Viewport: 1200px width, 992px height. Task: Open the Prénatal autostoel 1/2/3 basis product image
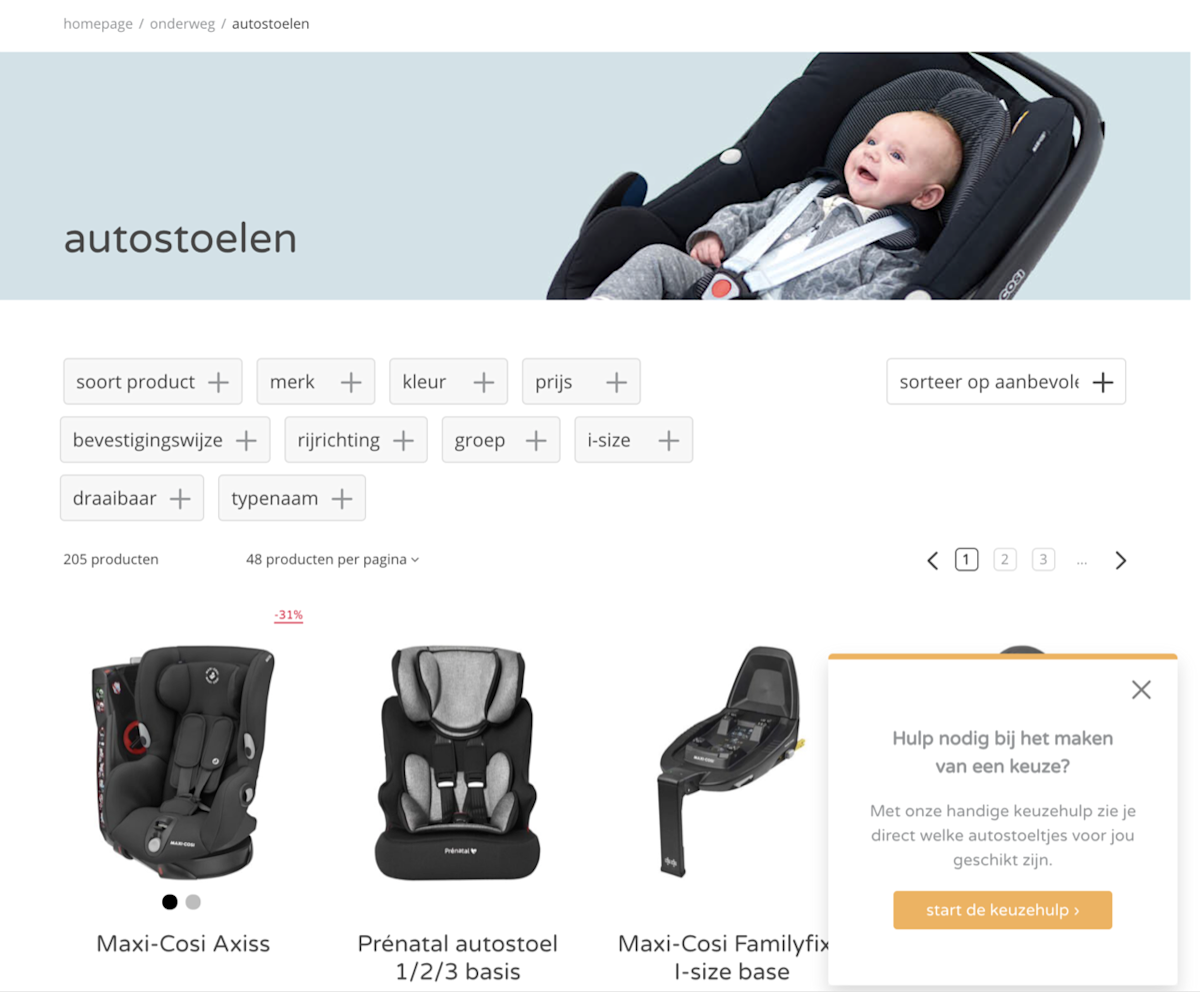click(x=457, y=762)
